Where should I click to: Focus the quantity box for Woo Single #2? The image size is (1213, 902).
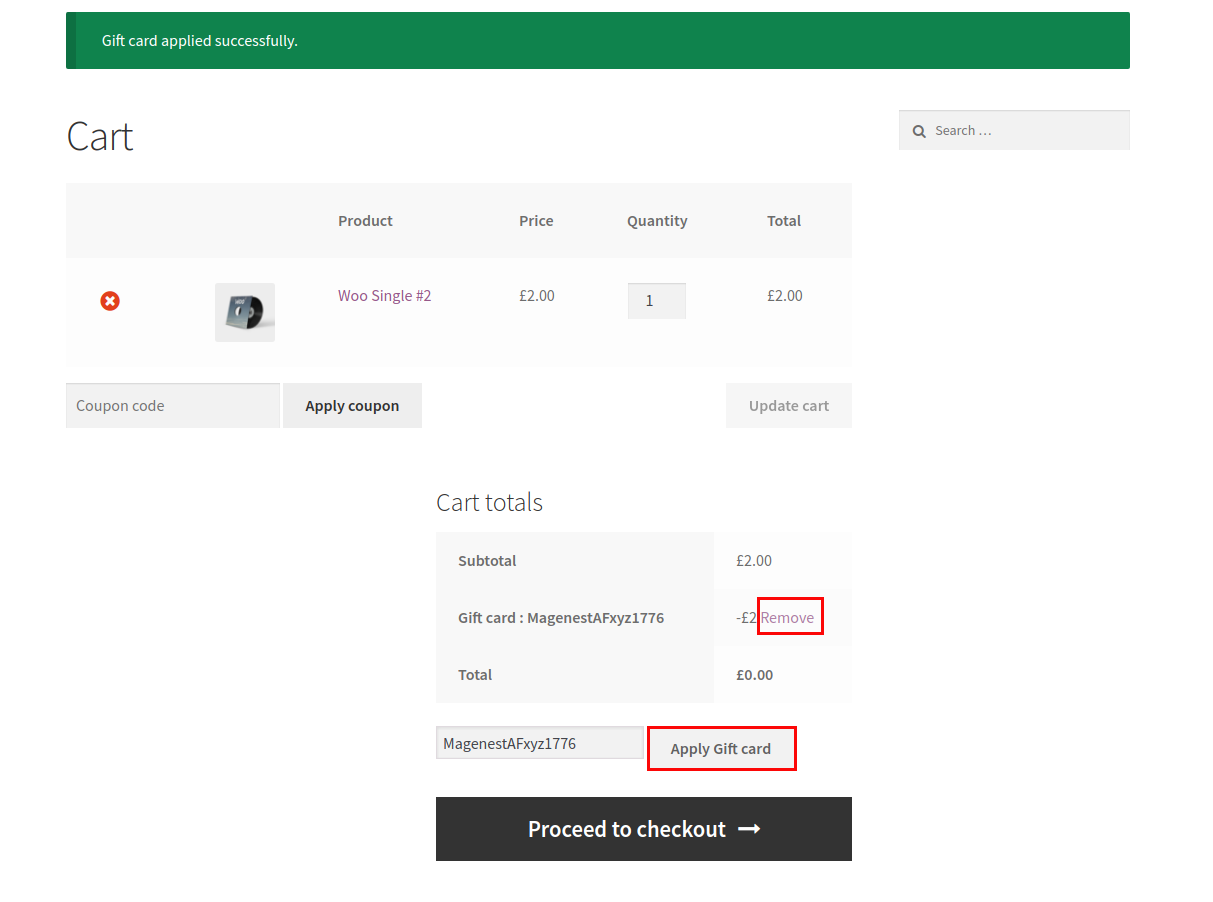pos(656,301)
